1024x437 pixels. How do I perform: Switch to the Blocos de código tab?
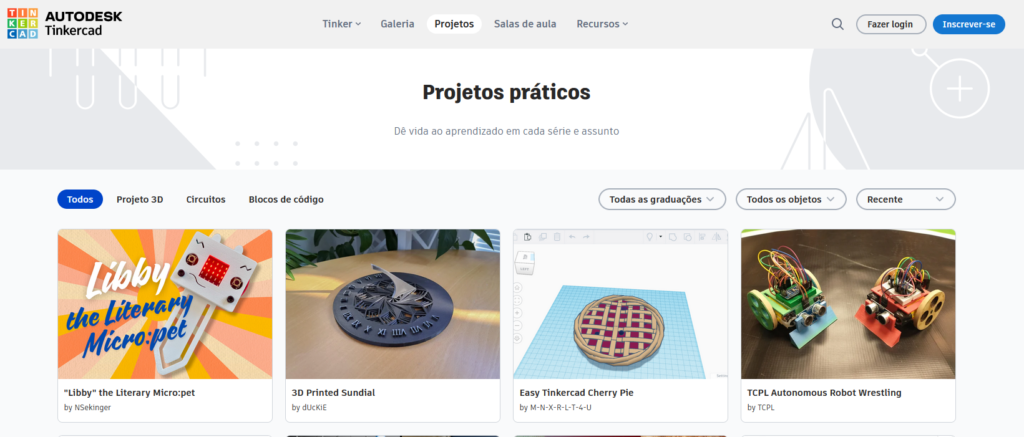286,199
